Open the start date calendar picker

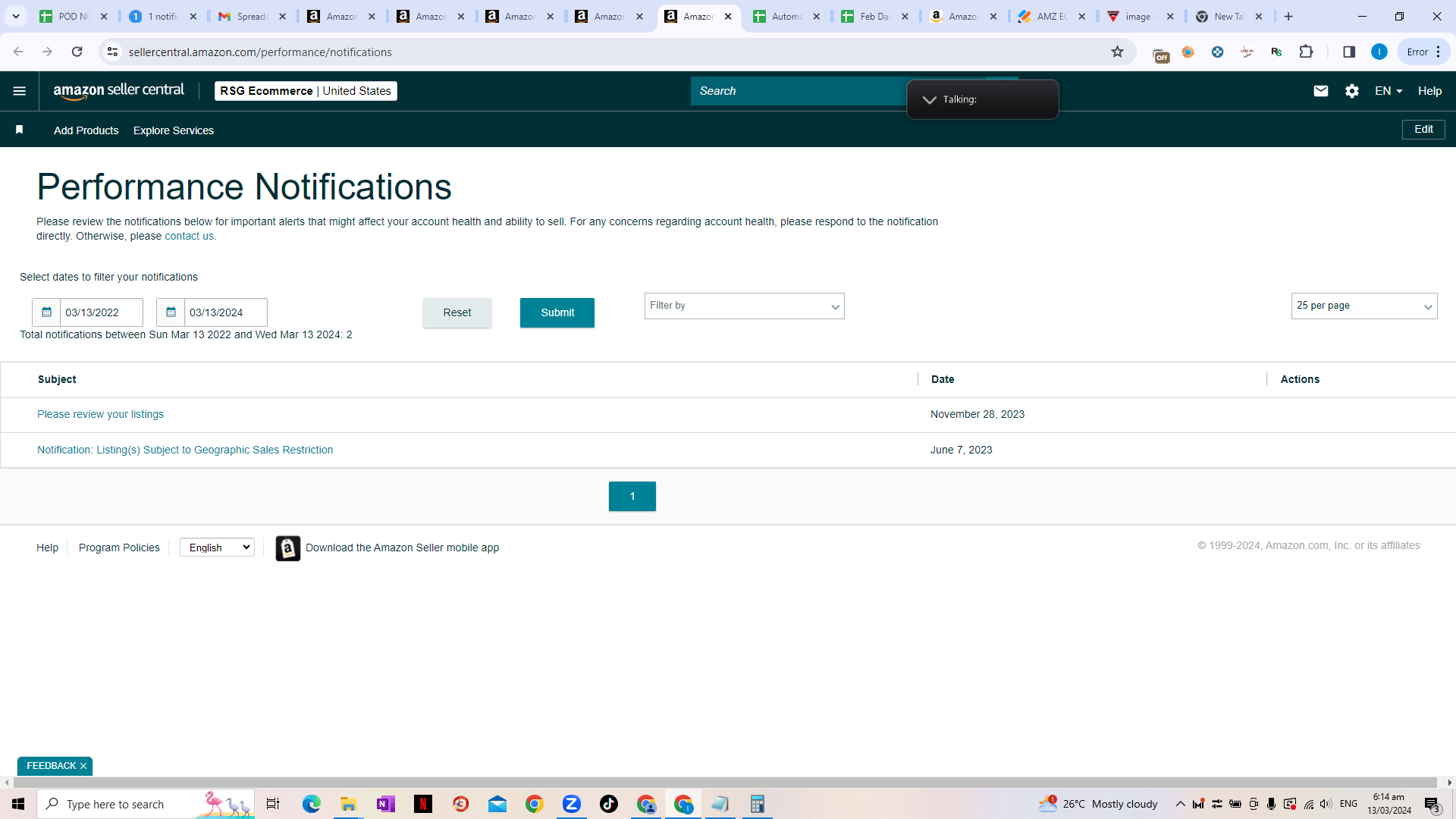click(46, 312)
